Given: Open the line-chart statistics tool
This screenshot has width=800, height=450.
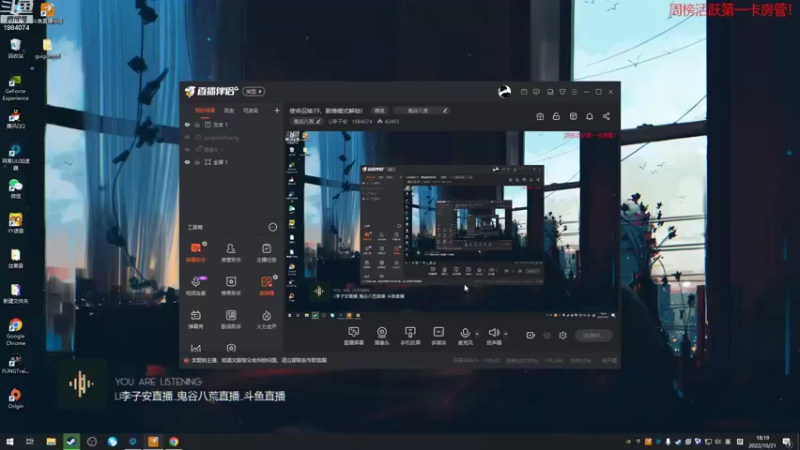Looking at the screenshot, I should 196,348.
